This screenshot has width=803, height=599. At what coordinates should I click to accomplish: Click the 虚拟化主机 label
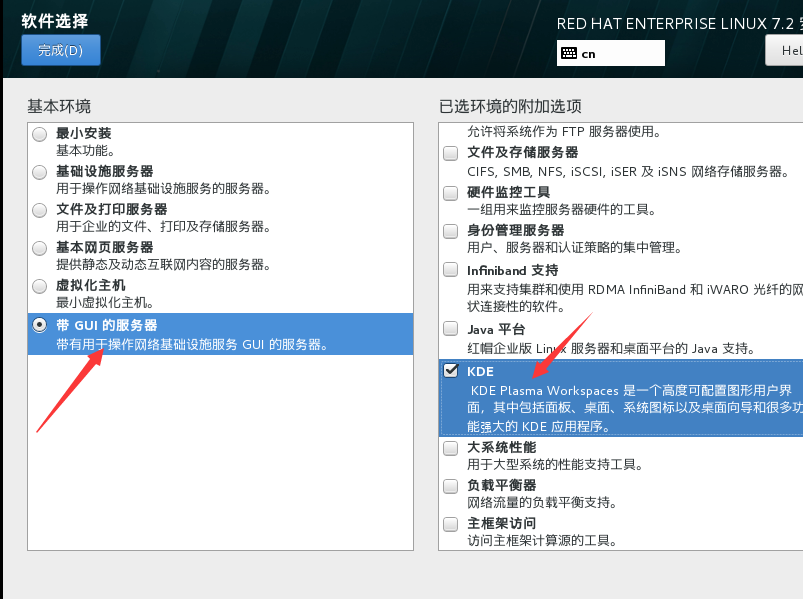(x=91, y=285)
